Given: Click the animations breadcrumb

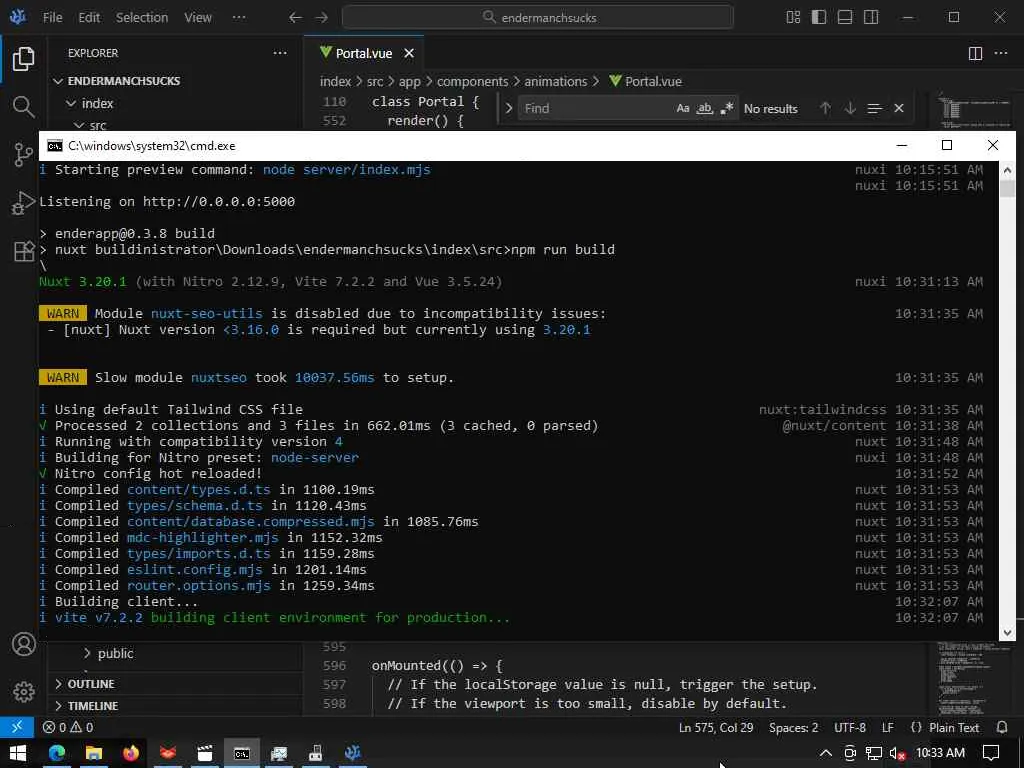Looking at the screenshot, I should pyautogui.click(x=556, y=82).
